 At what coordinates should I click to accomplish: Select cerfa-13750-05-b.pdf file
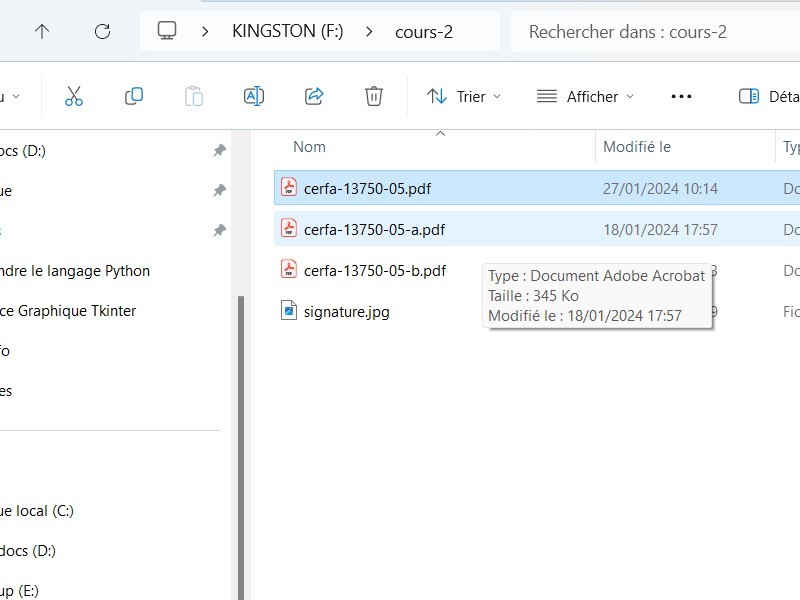click(374, 270)
